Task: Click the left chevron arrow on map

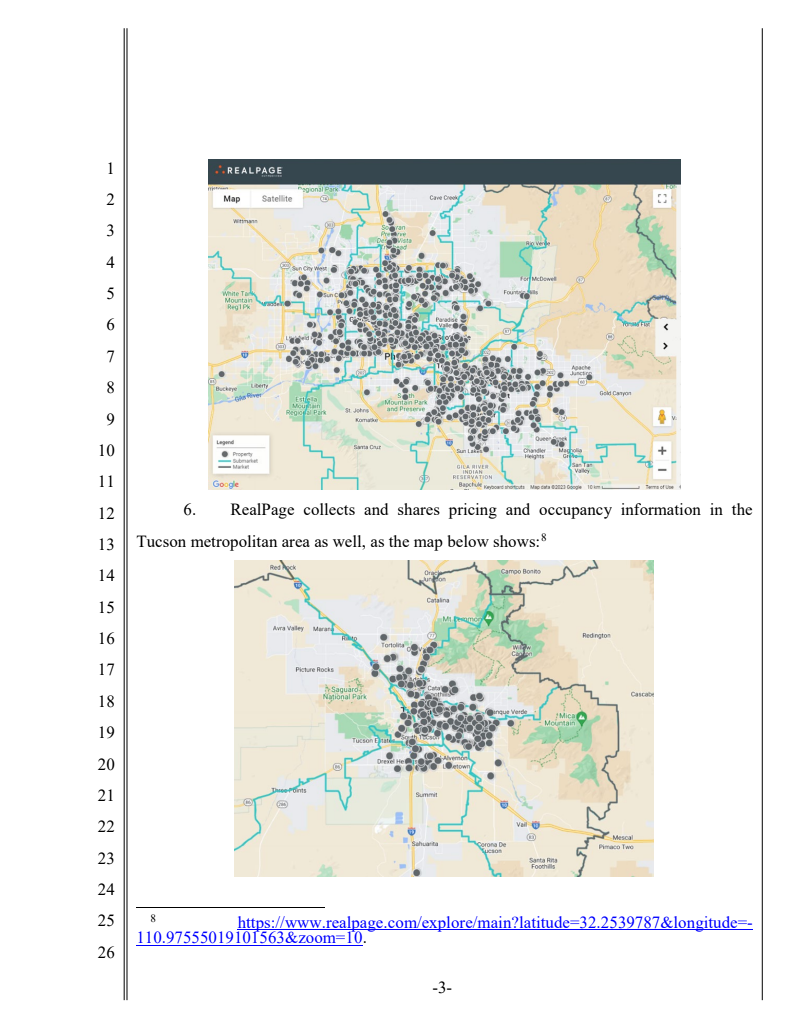Action: click(x=665, y=327)
